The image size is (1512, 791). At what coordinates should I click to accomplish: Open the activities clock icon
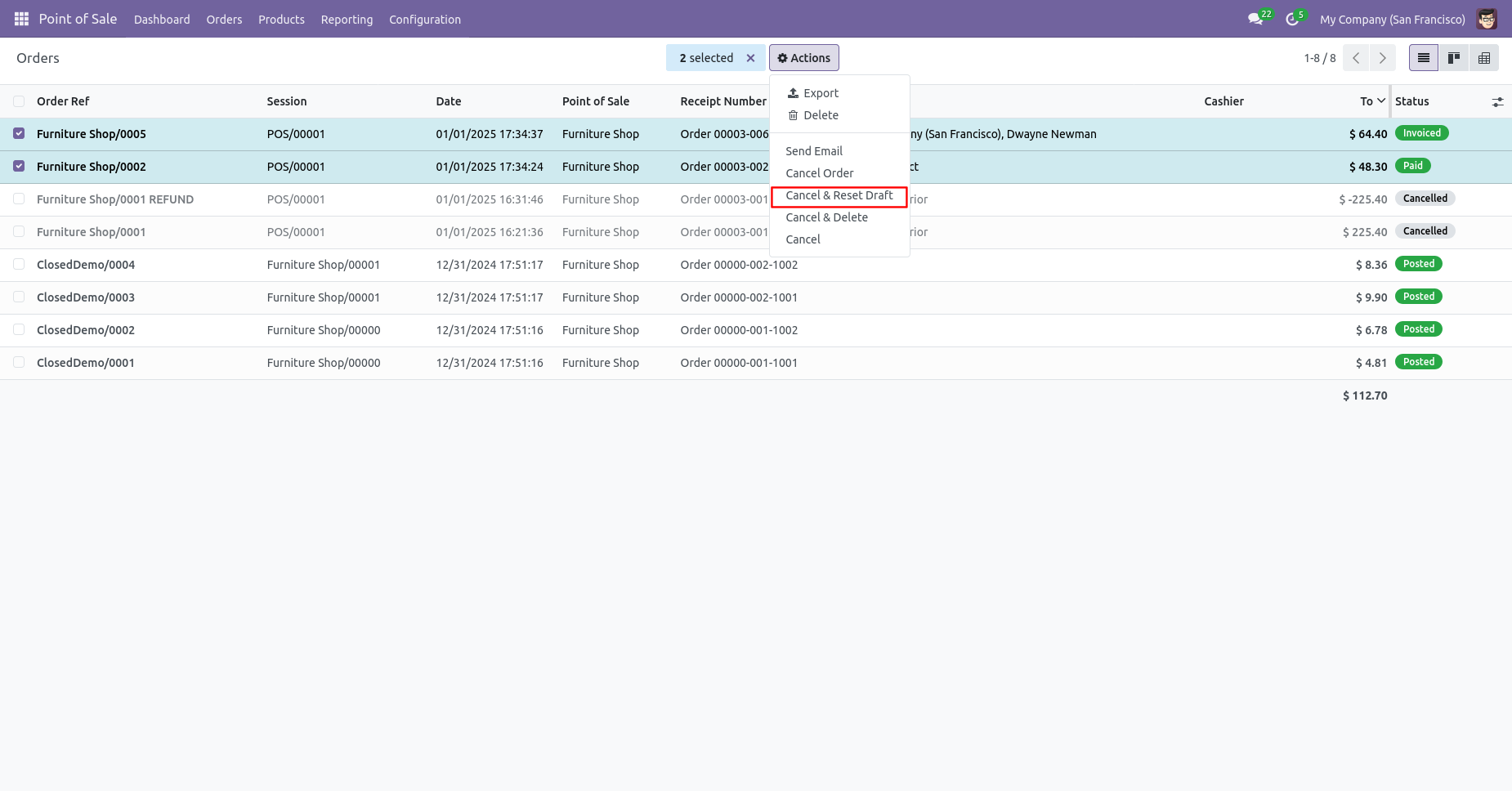pos(1292,19)
